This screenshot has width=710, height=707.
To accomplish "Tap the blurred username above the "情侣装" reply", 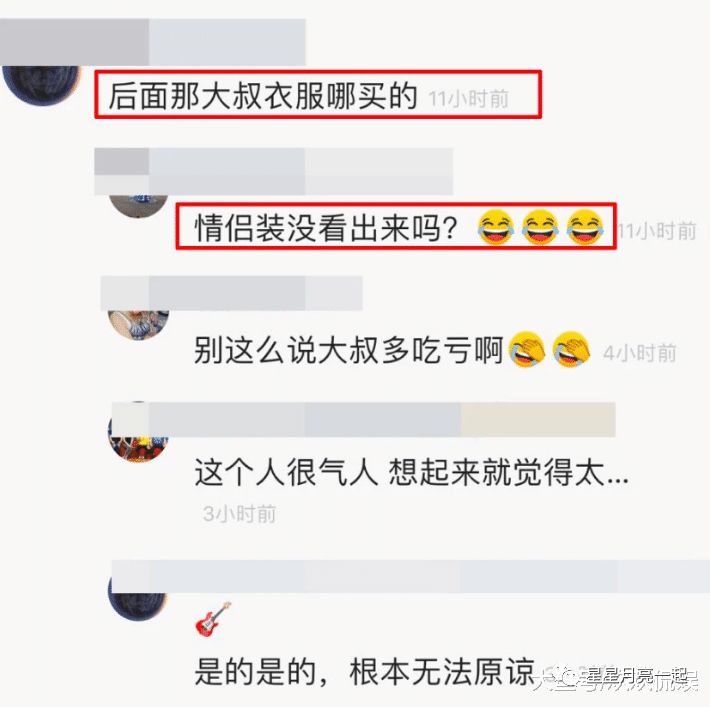I will (273, 171).
